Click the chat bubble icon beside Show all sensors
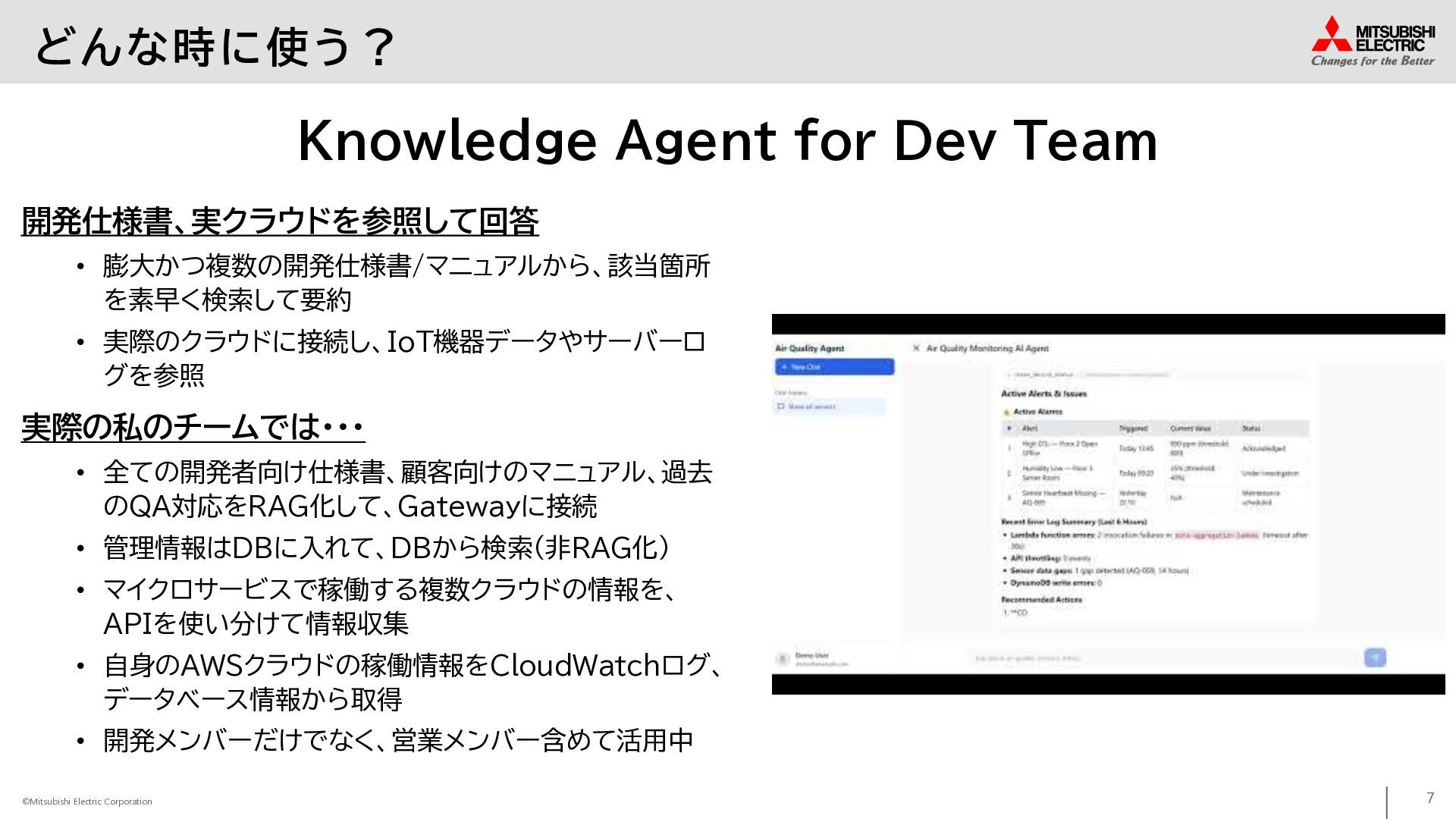This screenshot has width=1456, height=819. 780,406
